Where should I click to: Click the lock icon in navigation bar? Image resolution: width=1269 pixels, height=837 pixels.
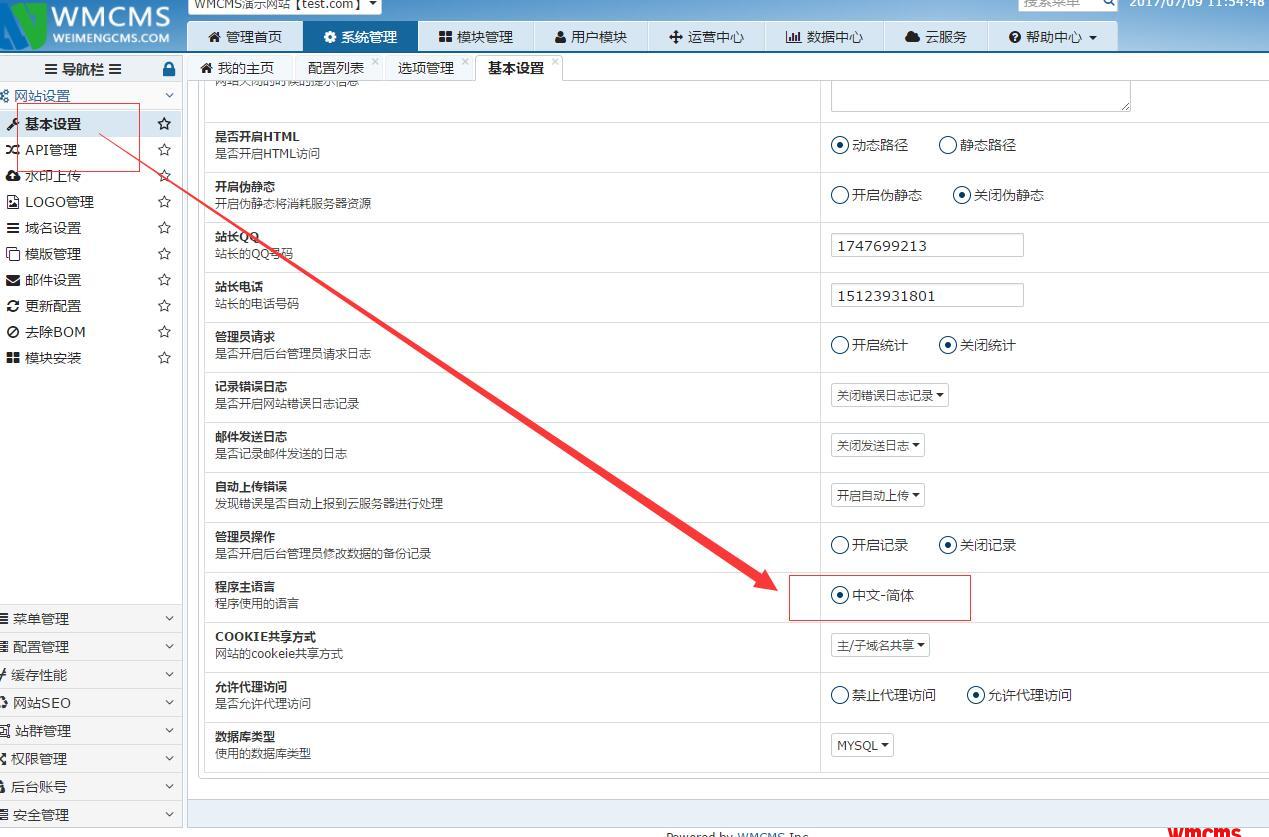(x=168, y=69)
